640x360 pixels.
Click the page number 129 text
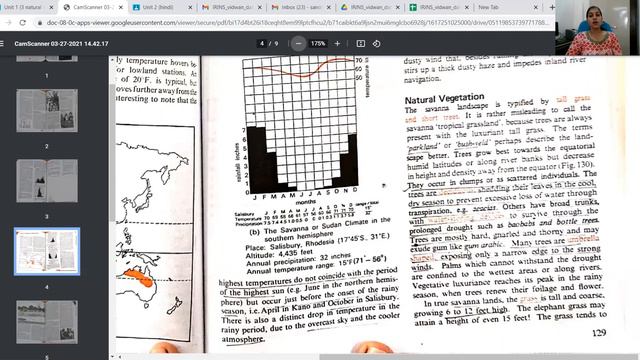point(599,333)
